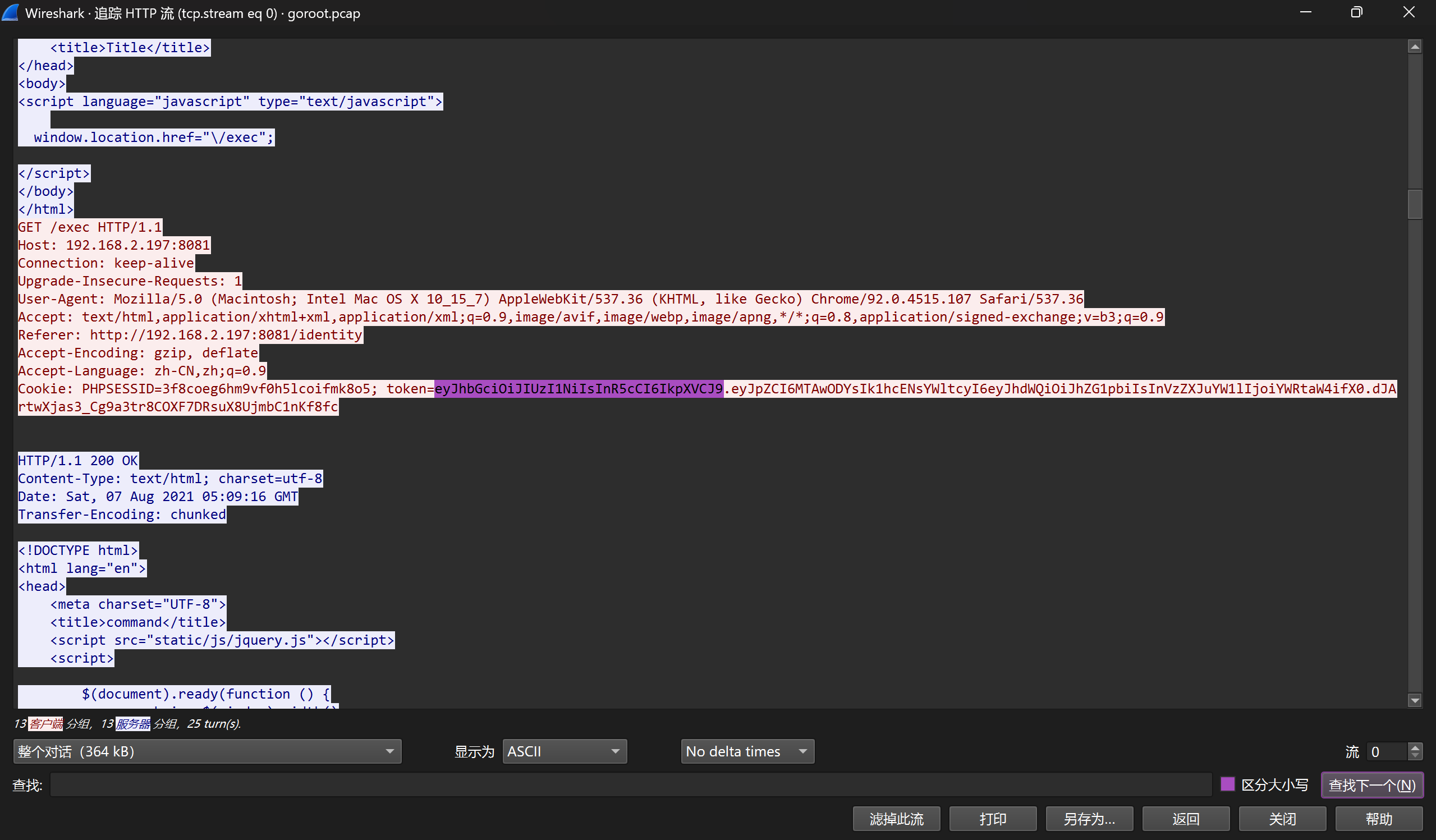Click the 流 stream number field
The width and height of the screenshot is (1436, 840).
coord(1388,751)
